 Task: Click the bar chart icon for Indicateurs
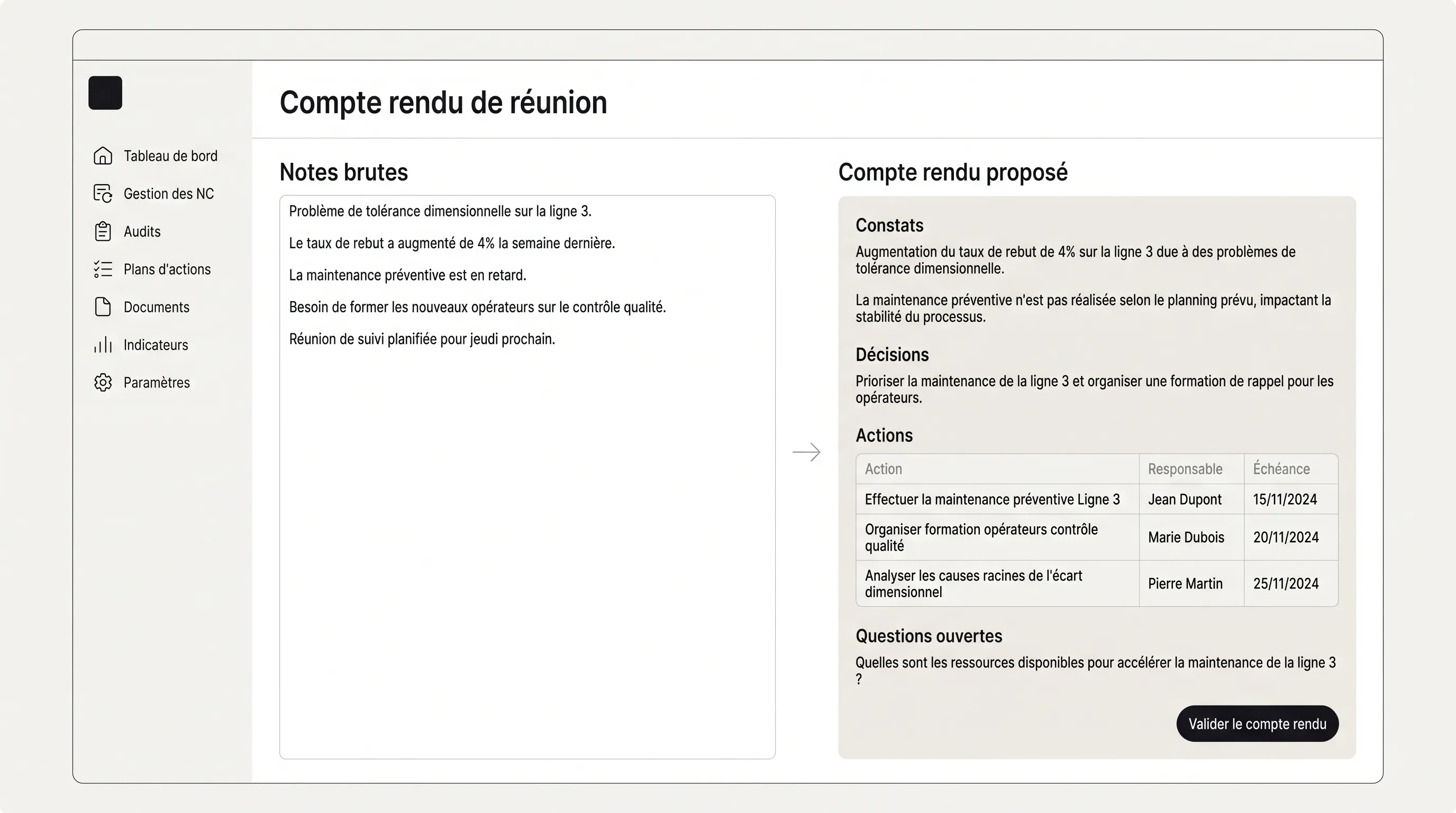pos(103,345)
